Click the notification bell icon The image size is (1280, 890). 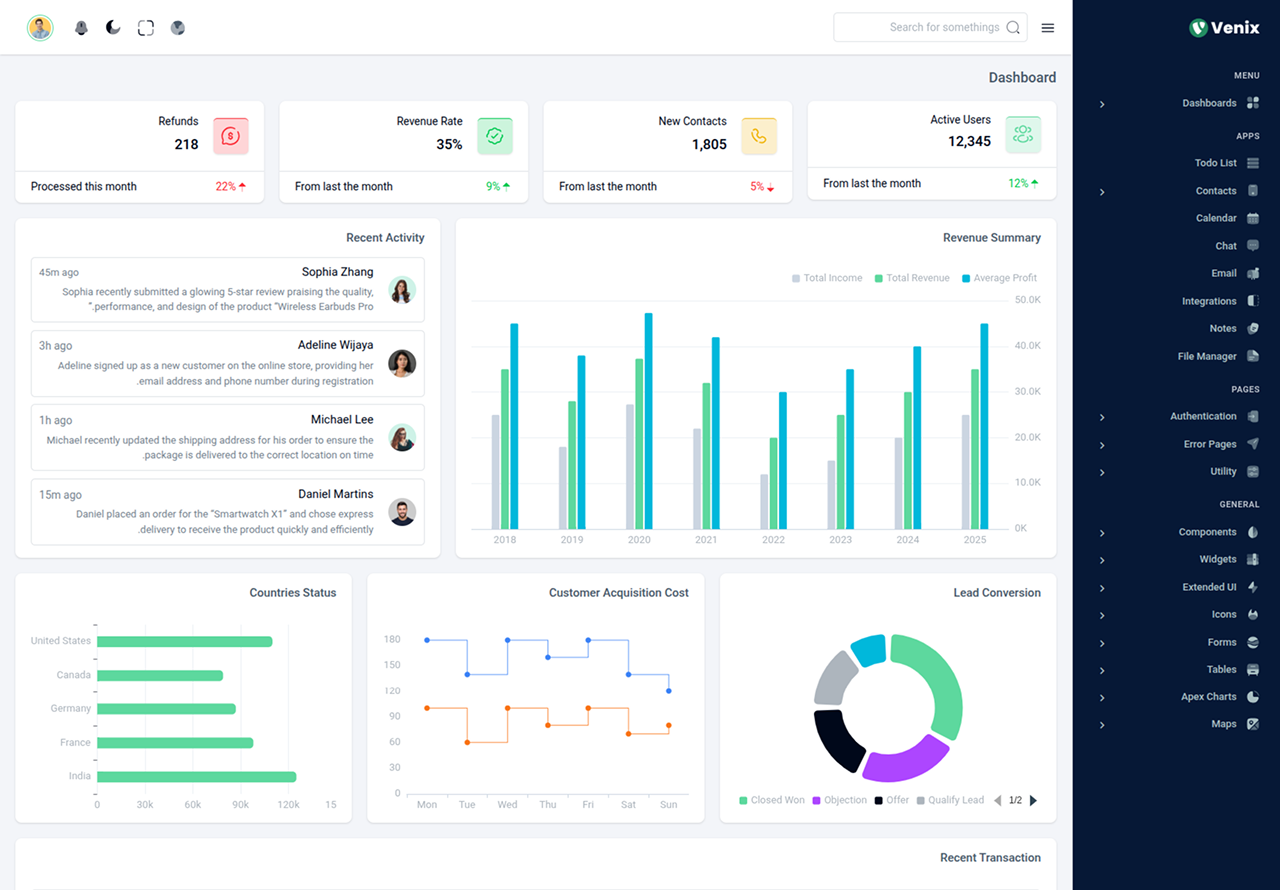82,28
